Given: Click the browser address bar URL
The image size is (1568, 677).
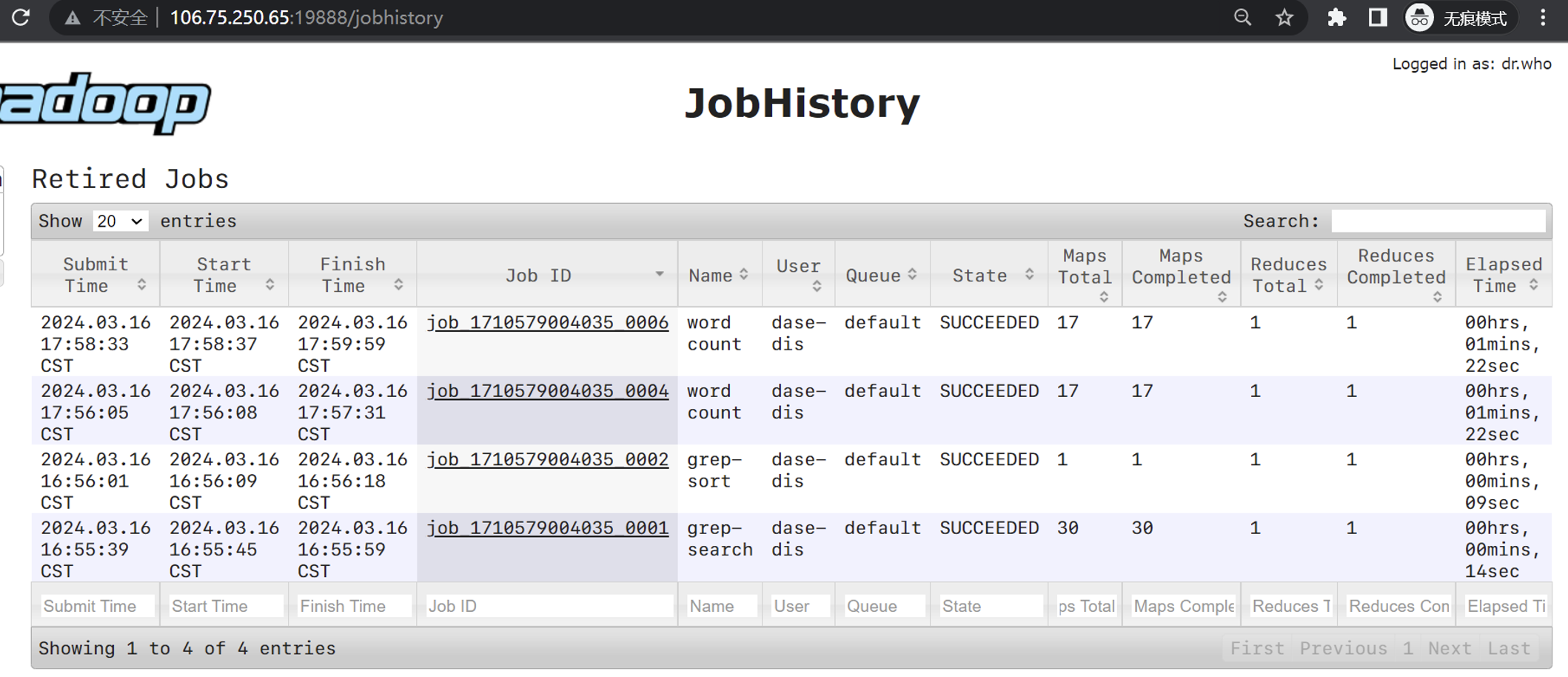Looking at the screenshot, I should (306, 18).
